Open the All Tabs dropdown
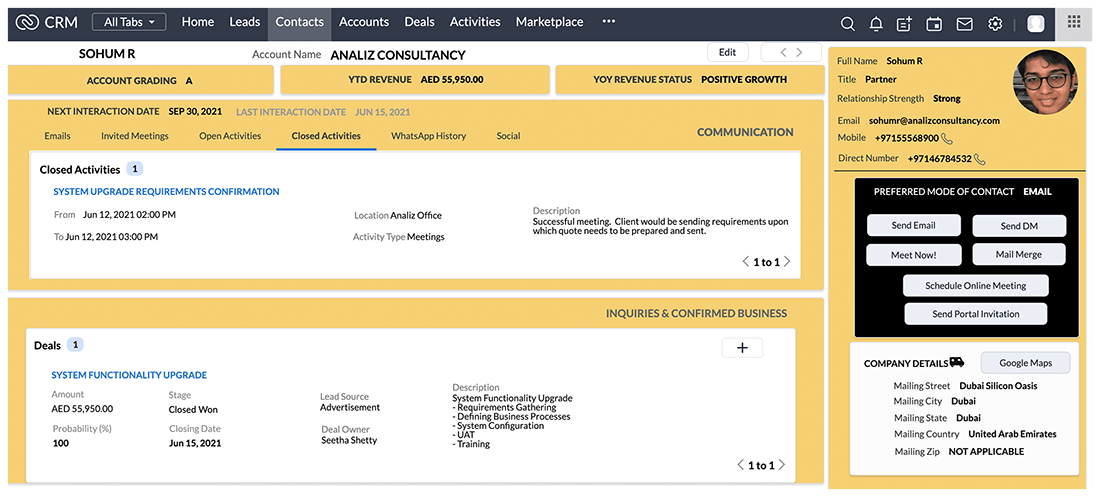Image resolution: width=1100 pixels, height=497 pixels. click(x=129, y=22)
